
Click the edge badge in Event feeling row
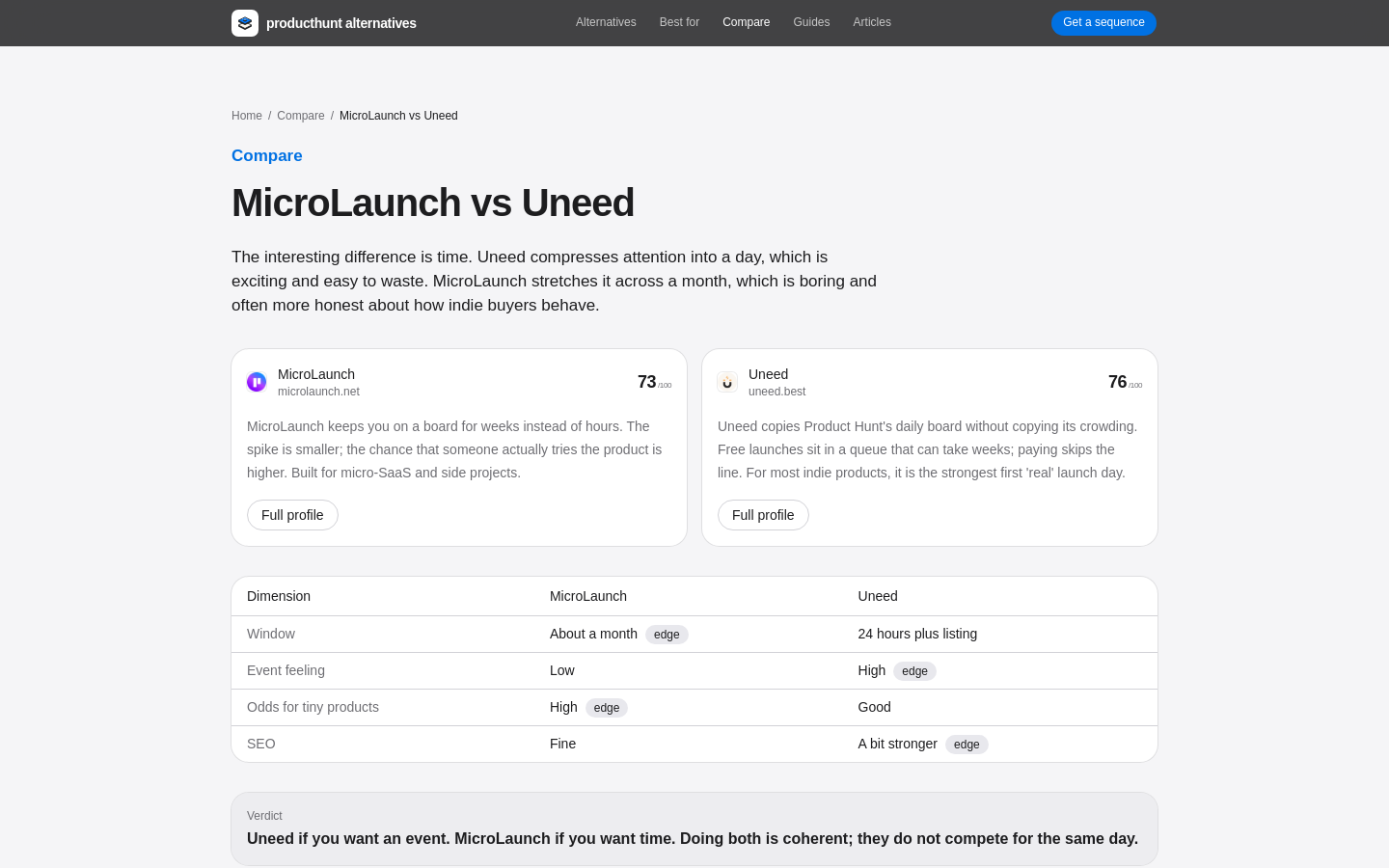click(914, 671)
